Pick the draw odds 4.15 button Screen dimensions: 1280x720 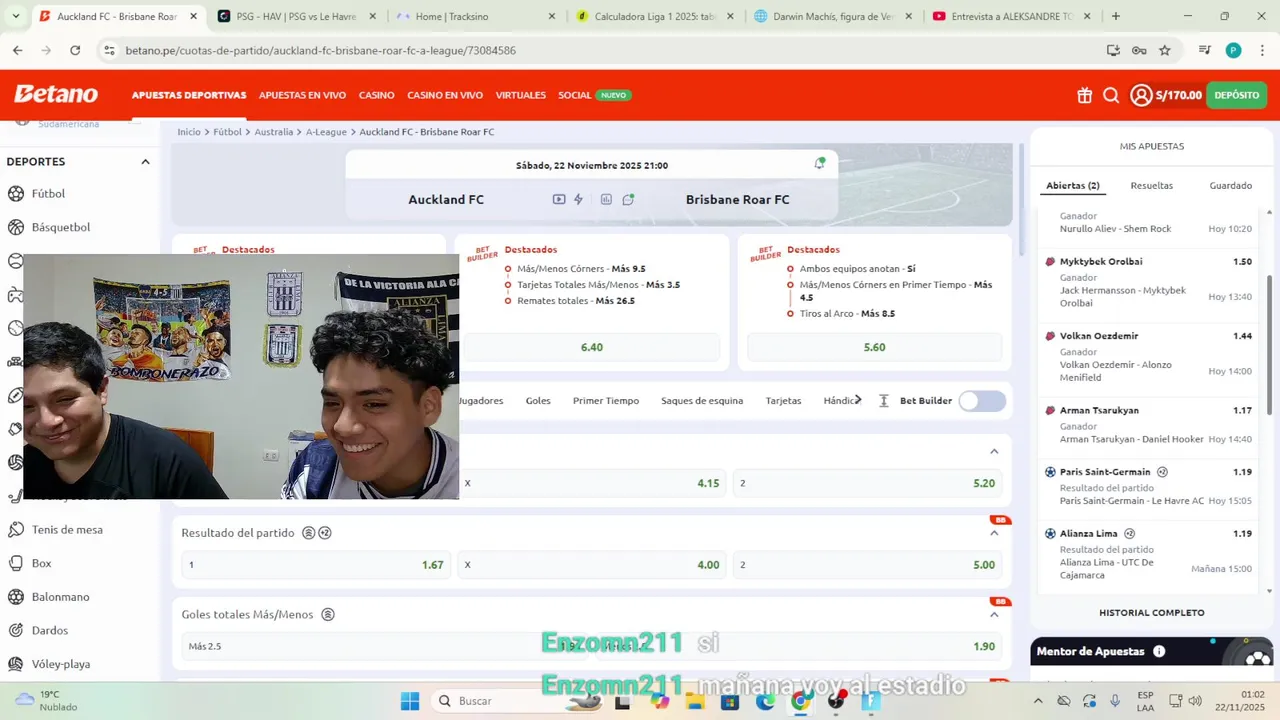tap(591, 483)
